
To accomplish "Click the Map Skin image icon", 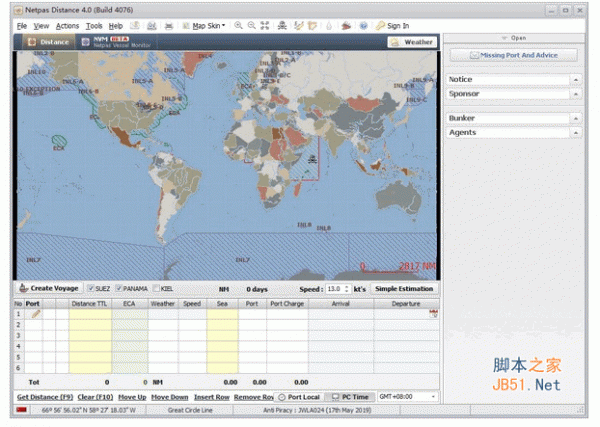I will 186,26.
